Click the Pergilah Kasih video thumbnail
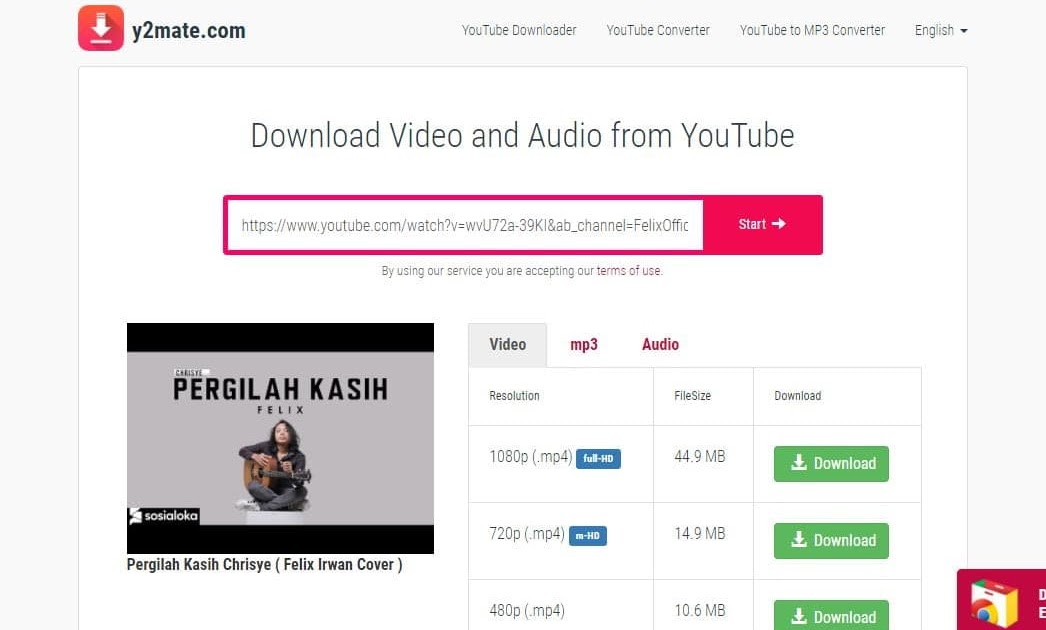The width and height of the screenshot is (1046, 630). coord(280,438)
